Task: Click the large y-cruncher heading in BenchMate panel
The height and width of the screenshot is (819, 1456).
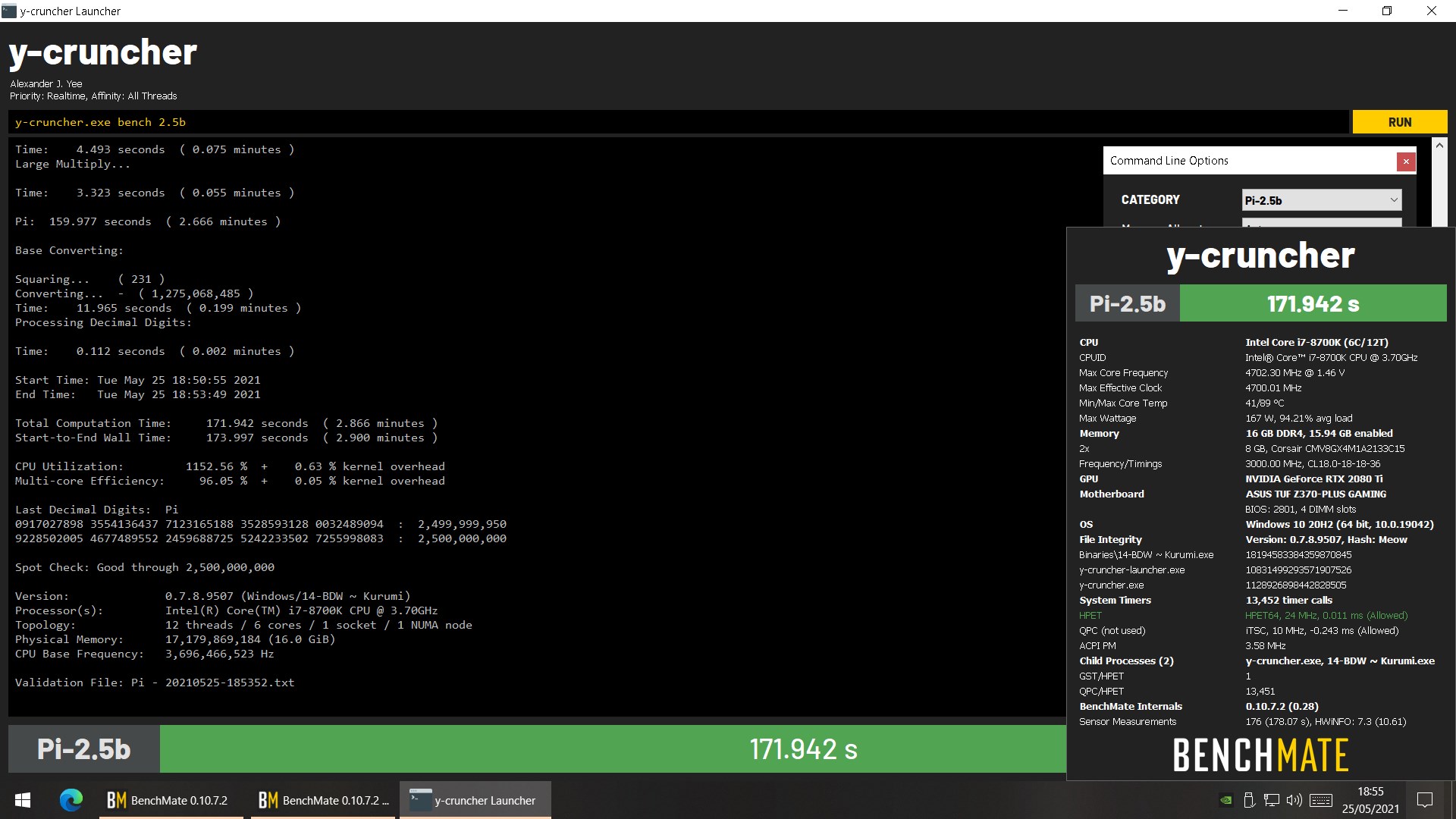Action: [x=1260, y=256]
